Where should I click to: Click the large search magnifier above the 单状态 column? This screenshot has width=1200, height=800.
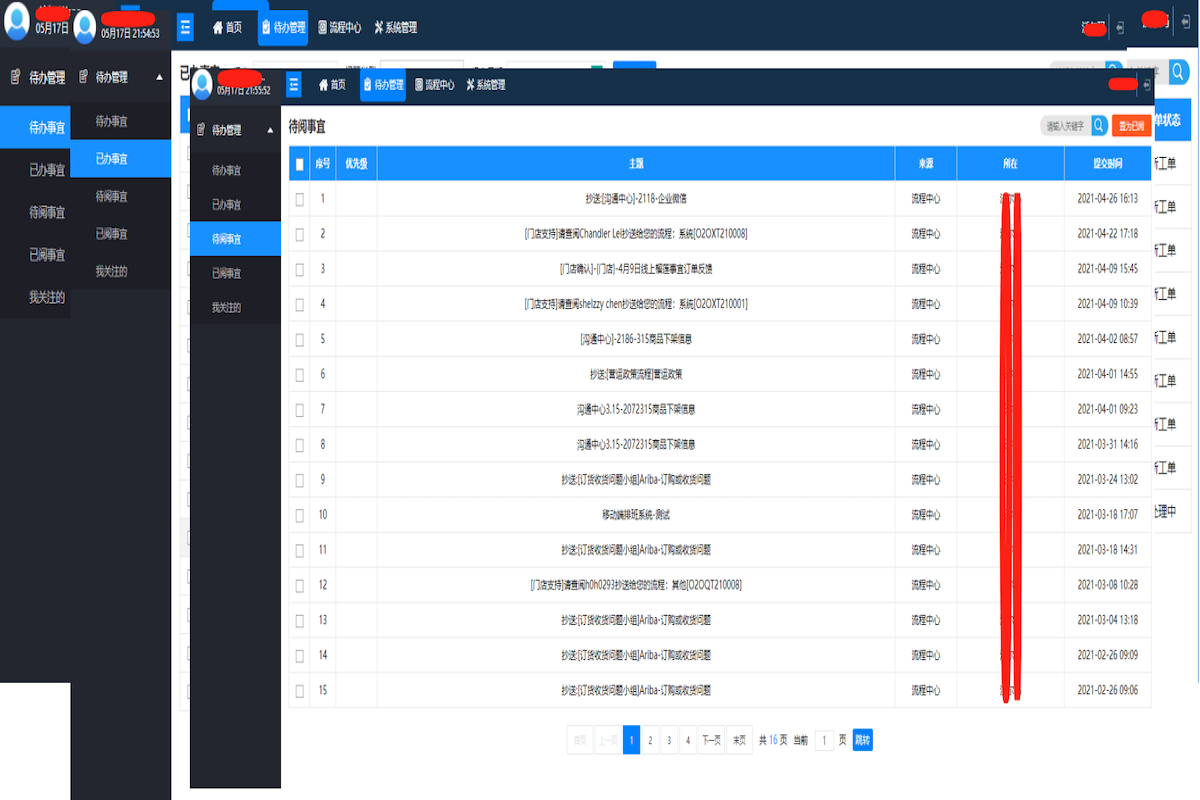pos(1179,73)
